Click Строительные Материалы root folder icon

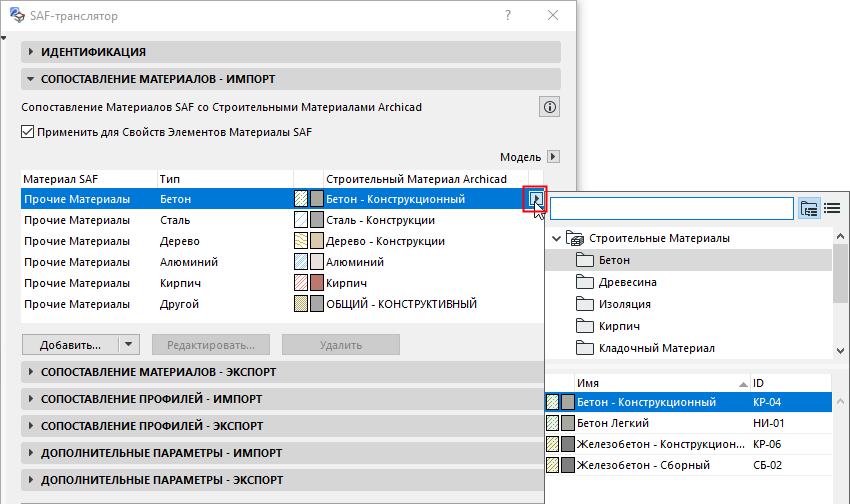coord(575,238)
